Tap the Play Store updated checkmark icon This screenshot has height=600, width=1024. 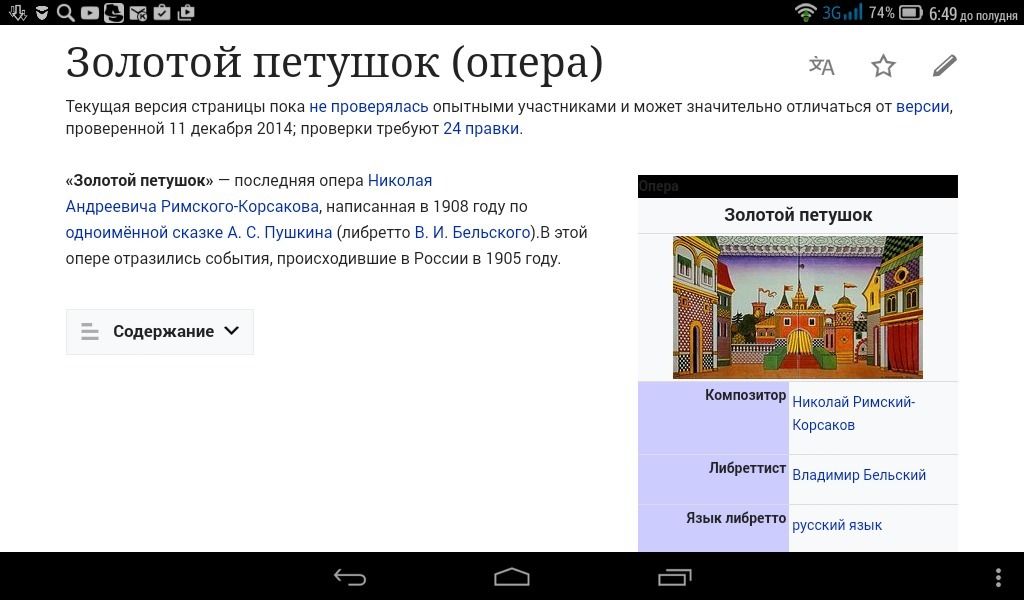coord(162,12)
